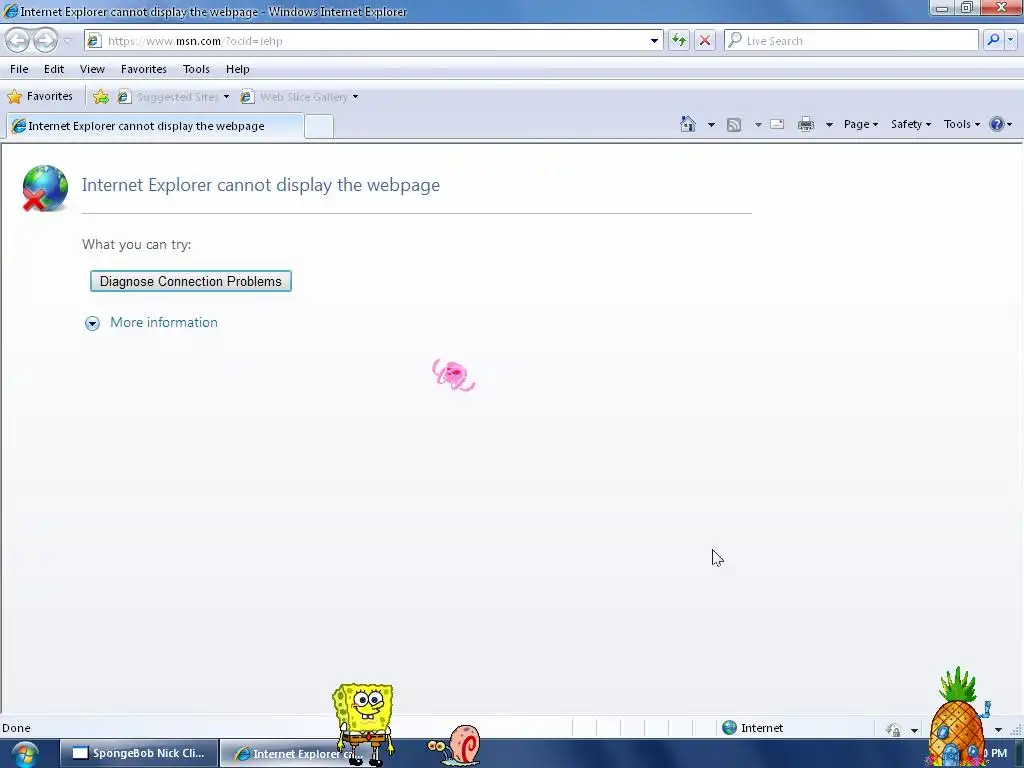This screenshot has width=1024, height=768.
Task: Expand the Home button dropdown arrow
Action: point(711,124)
